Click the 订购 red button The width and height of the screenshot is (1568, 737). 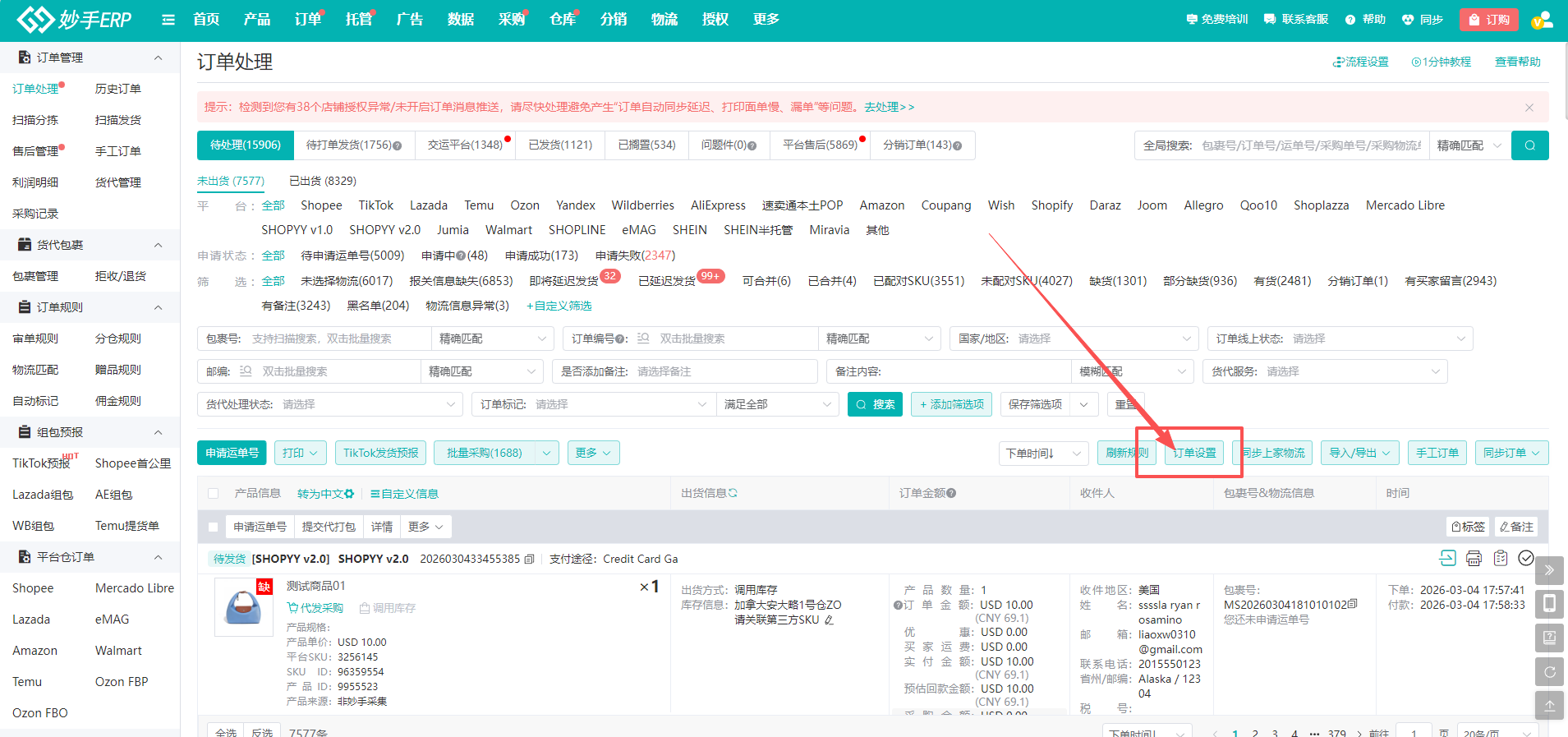(1489, 20)
